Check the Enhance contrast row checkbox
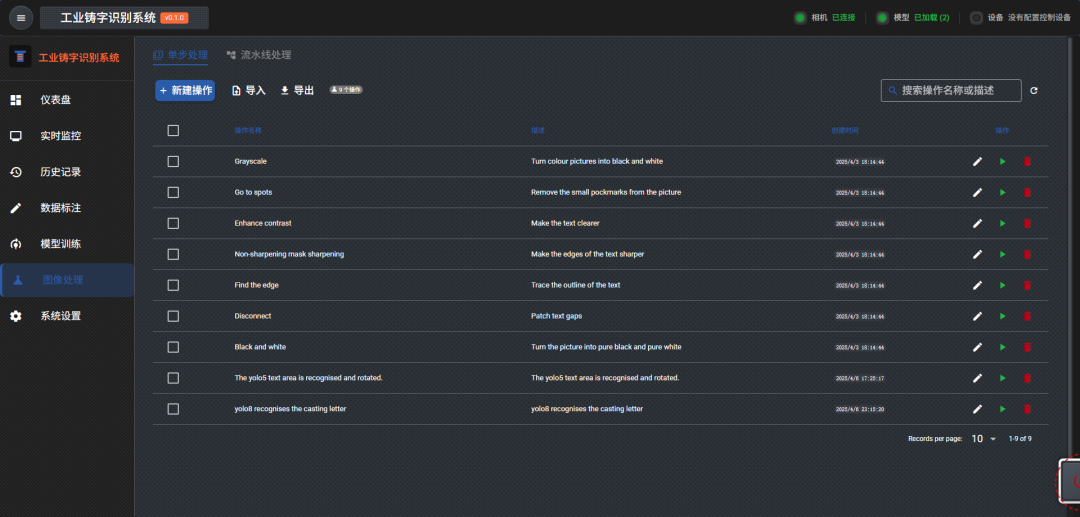This screenshot has height=517, width=1080. [174, 223]
